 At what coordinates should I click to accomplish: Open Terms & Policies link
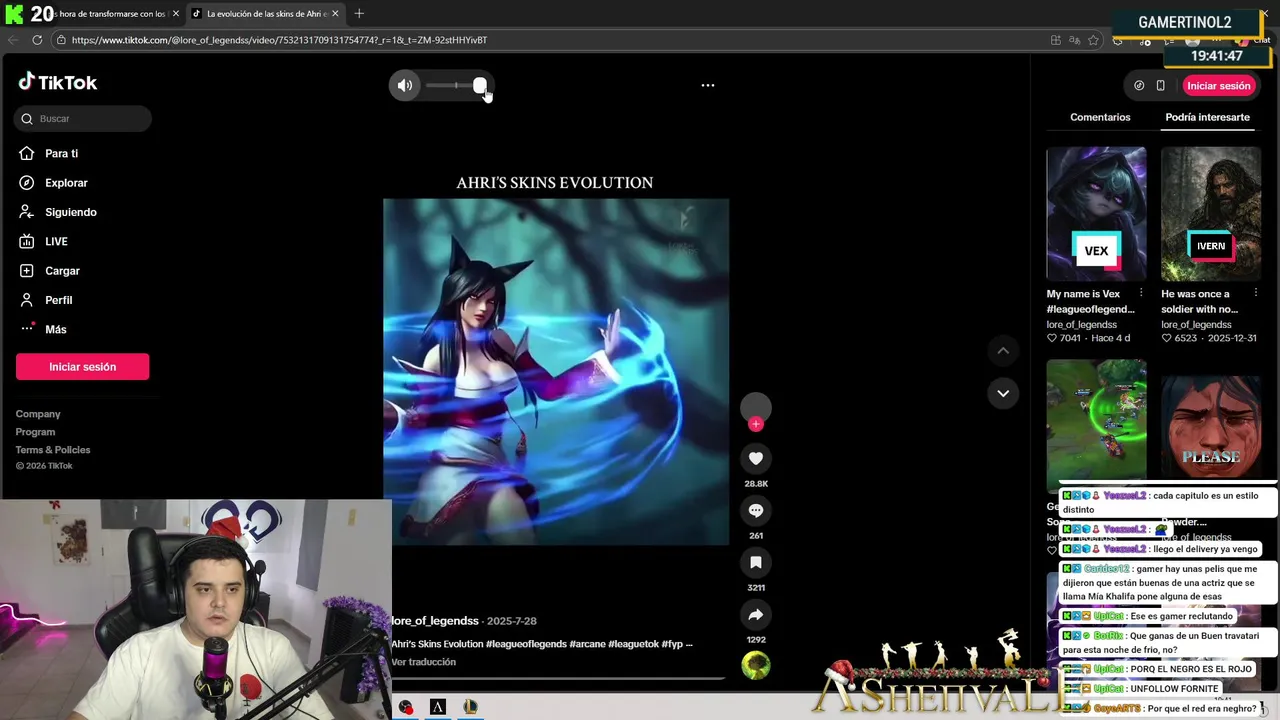click(53, 450)
